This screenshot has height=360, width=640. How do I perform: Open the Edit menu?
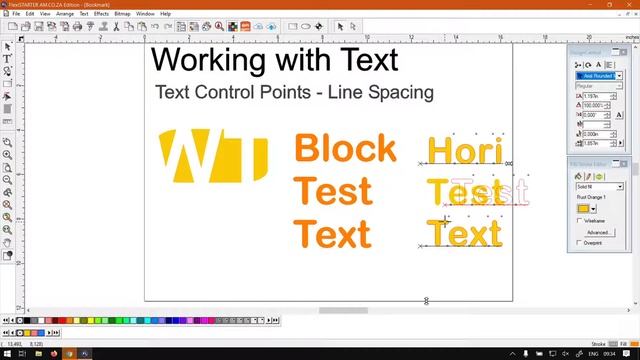coord(30,14)
